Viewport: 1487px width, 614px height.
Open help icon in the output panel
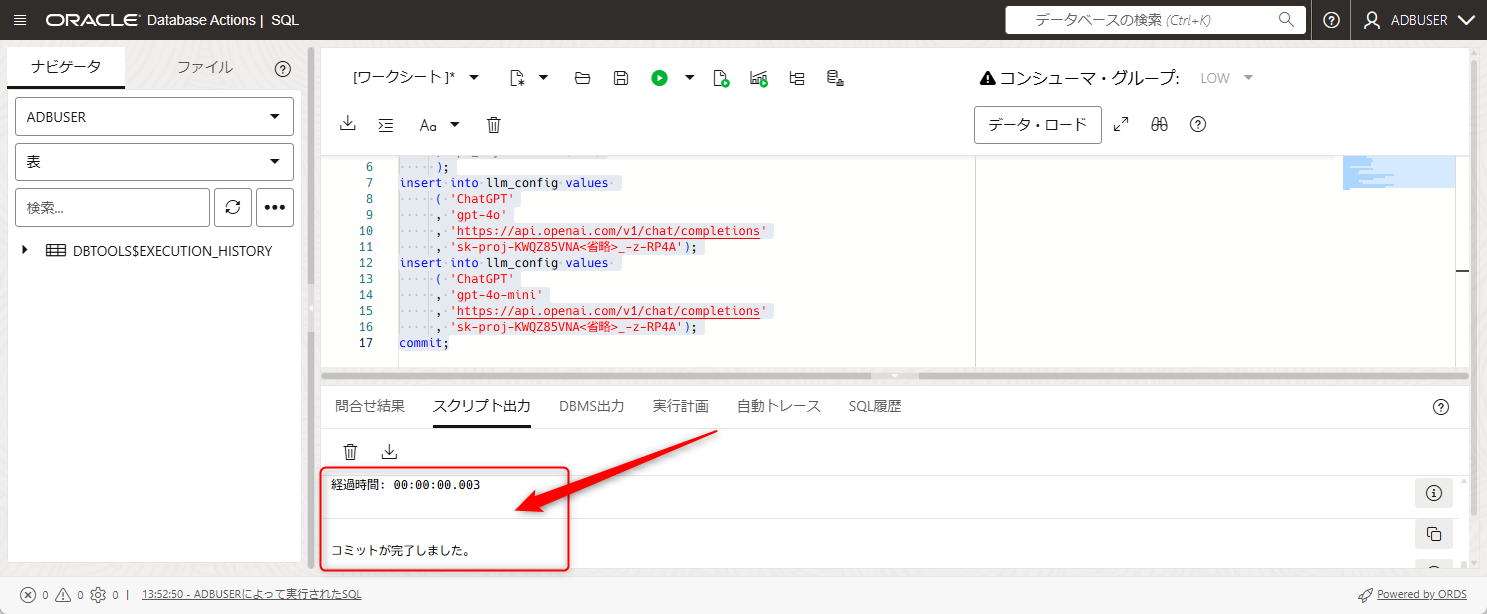tap(1440, 406)
